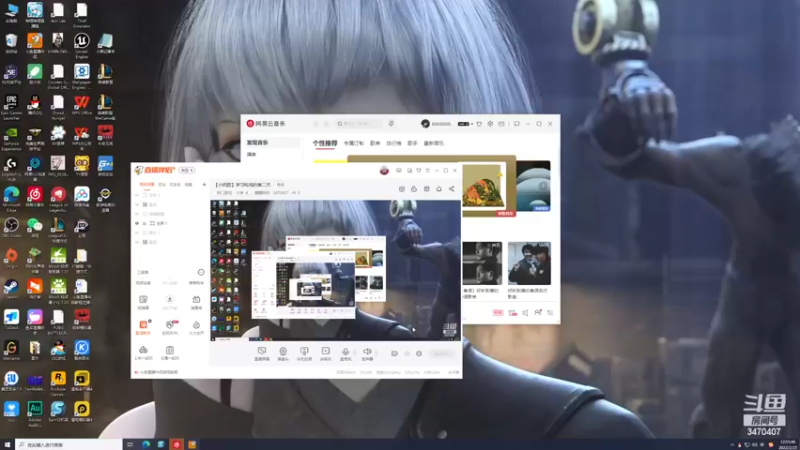
Task: Click the round more-tools icon in toolbox header
Action: pyautogui.click(x=201, y=272)
